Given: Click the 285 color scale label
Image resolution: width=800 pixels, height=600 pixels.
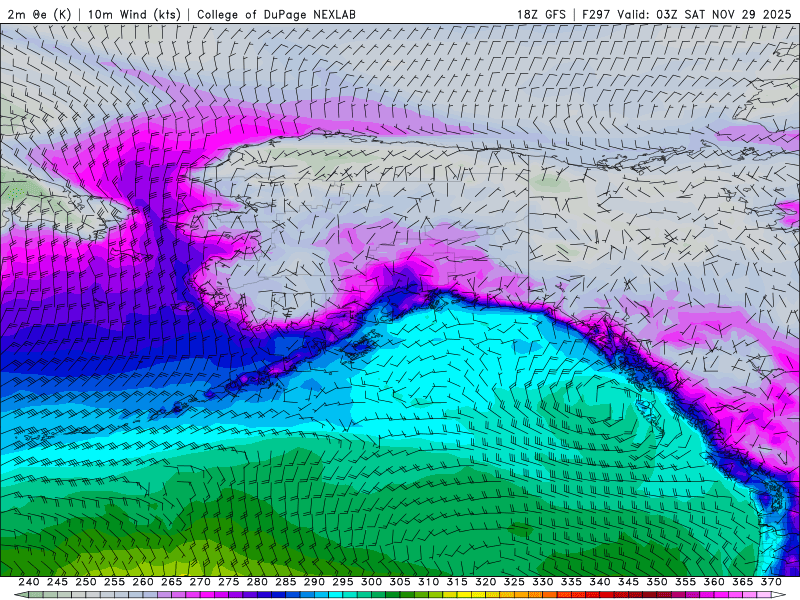Looking at the screenshot, I should pos(286,582).
